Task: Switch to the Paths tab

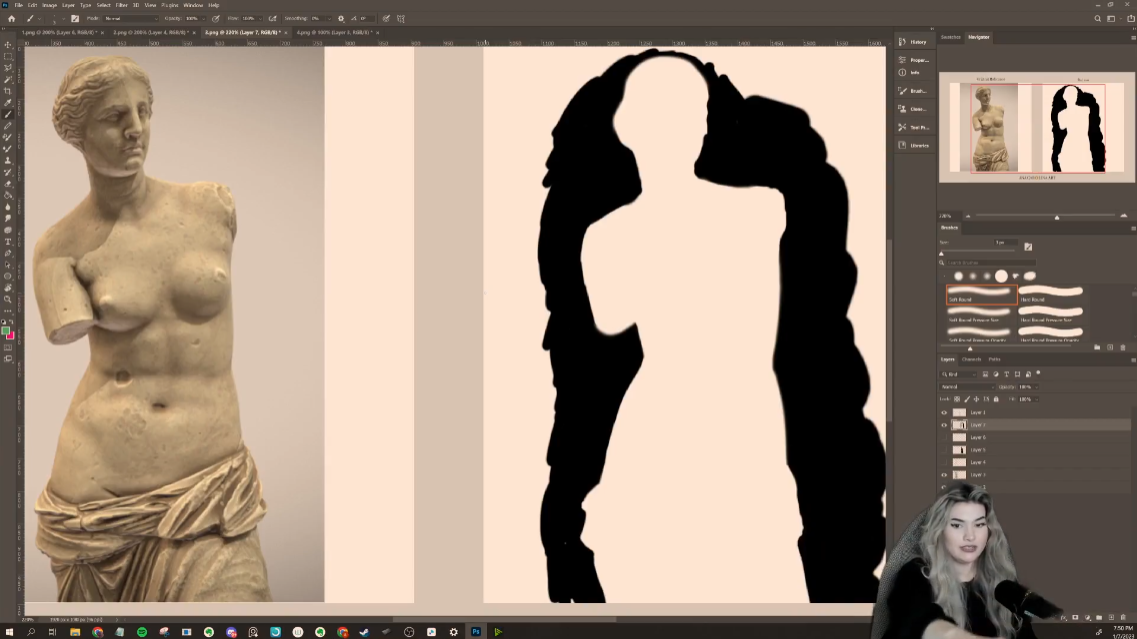Action: 994,359
